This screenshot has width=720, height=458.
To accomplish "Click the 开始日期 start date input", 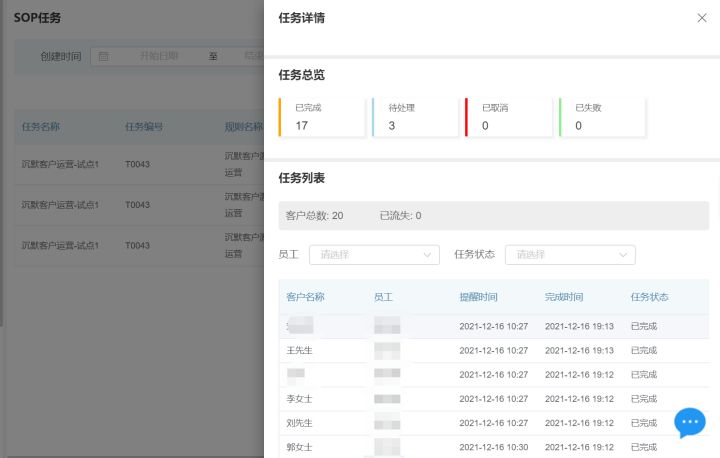I will [159, 57].
